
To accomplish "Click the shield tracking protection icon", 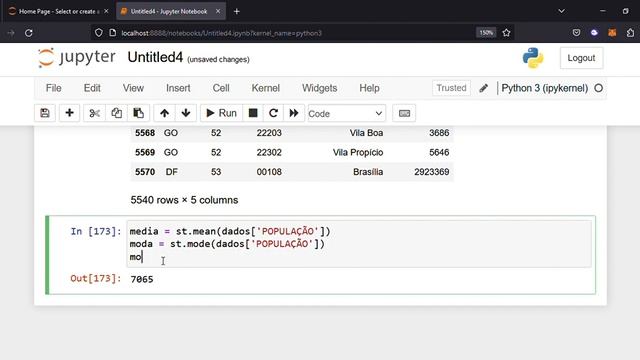I will (98, 33).
